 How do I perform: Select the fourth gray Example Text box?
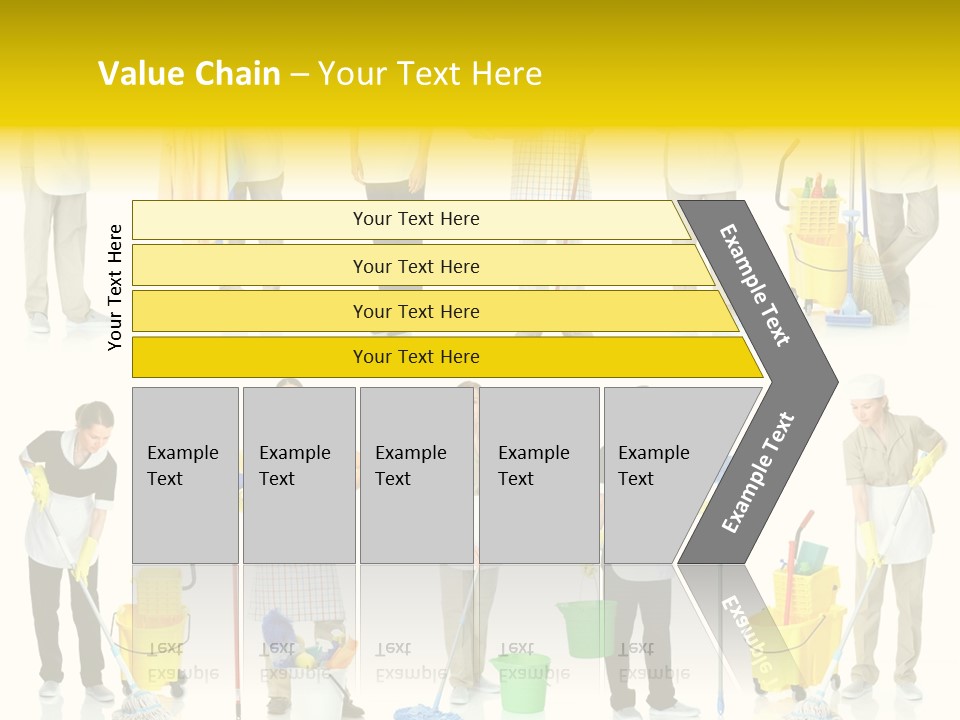point(538,475)
